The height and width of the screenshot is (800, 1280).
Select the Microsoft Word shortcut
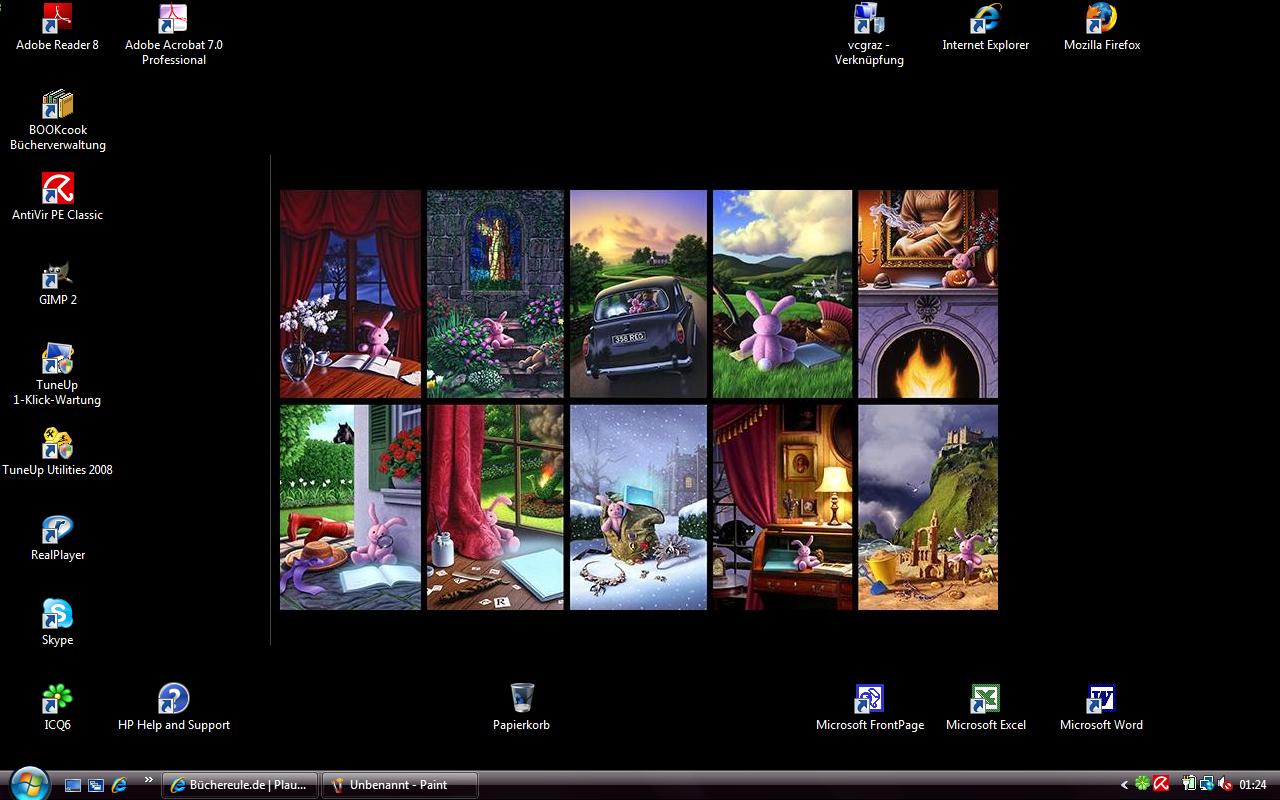click(1101, 700)
